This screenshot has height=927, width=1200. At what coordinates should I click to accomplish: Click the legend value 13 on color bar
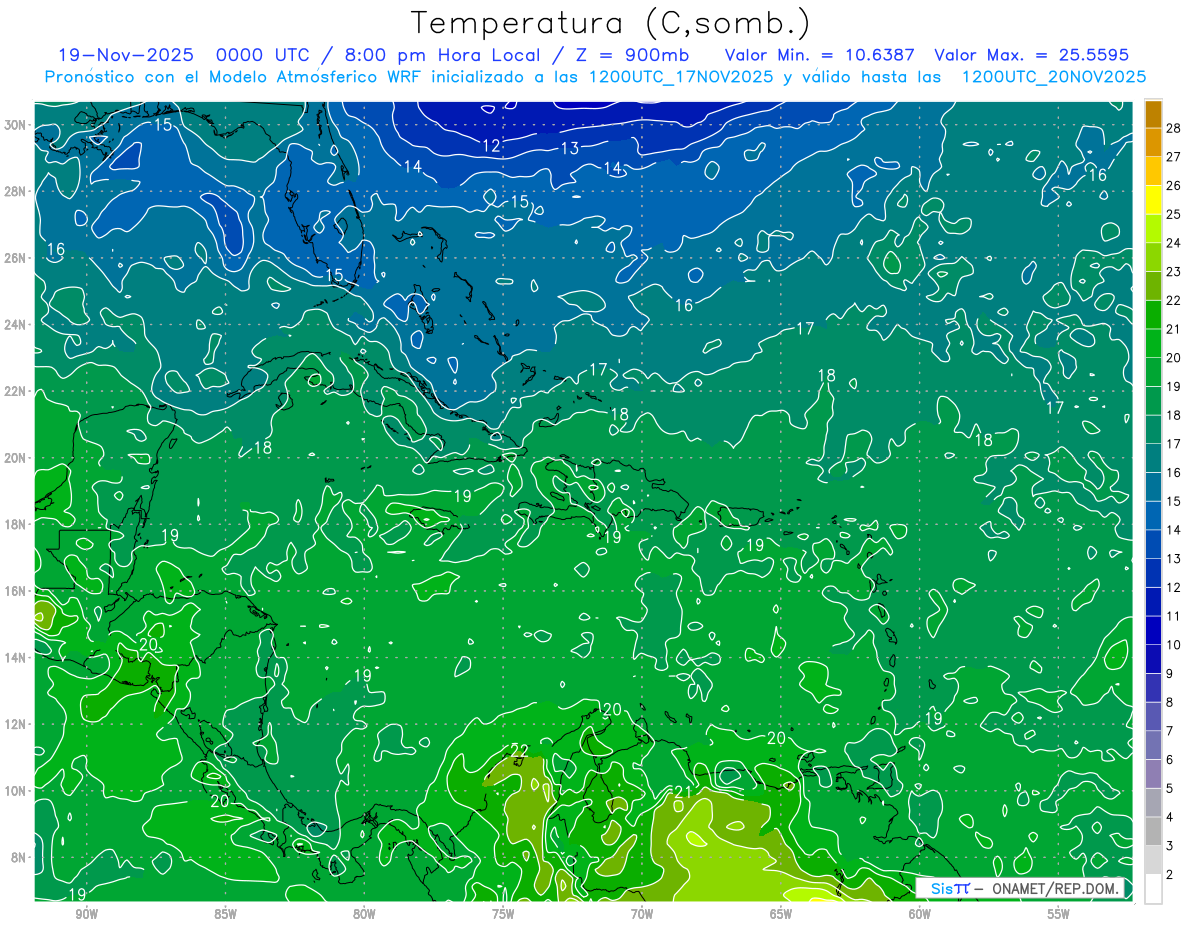1173,558
